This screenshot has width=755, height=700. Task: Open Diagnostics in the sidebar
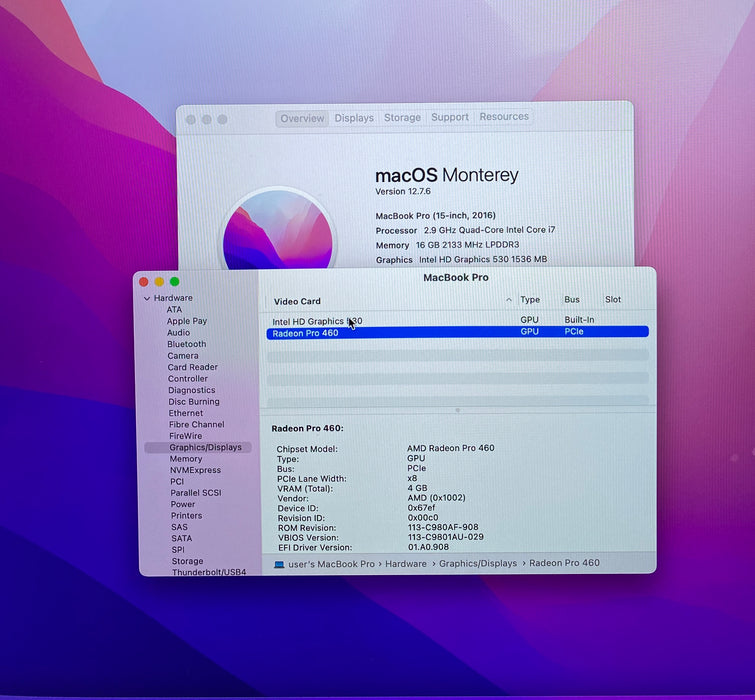coord(192,390)
